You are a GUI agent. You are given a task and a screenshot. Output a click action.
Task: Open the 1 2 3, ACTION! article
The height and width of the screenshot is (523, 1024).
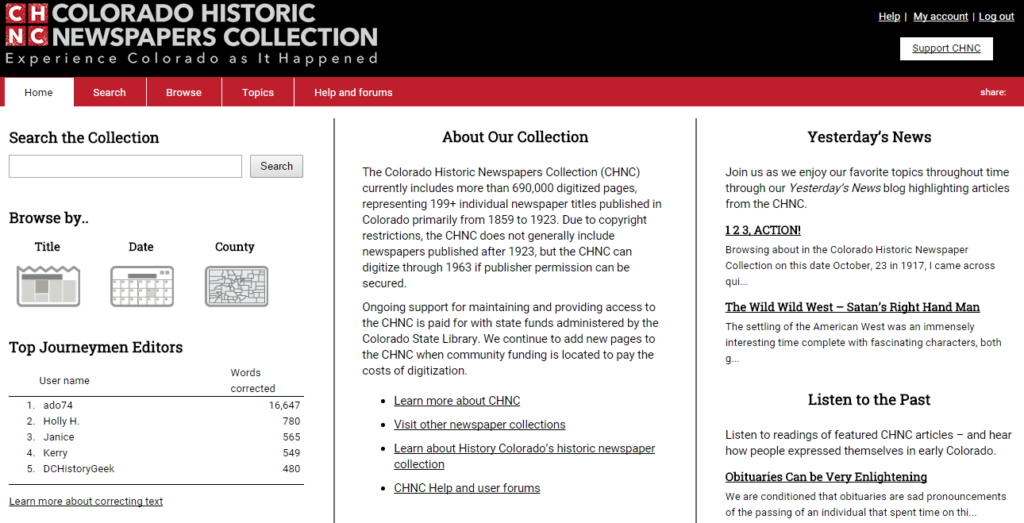pos(763,230)
